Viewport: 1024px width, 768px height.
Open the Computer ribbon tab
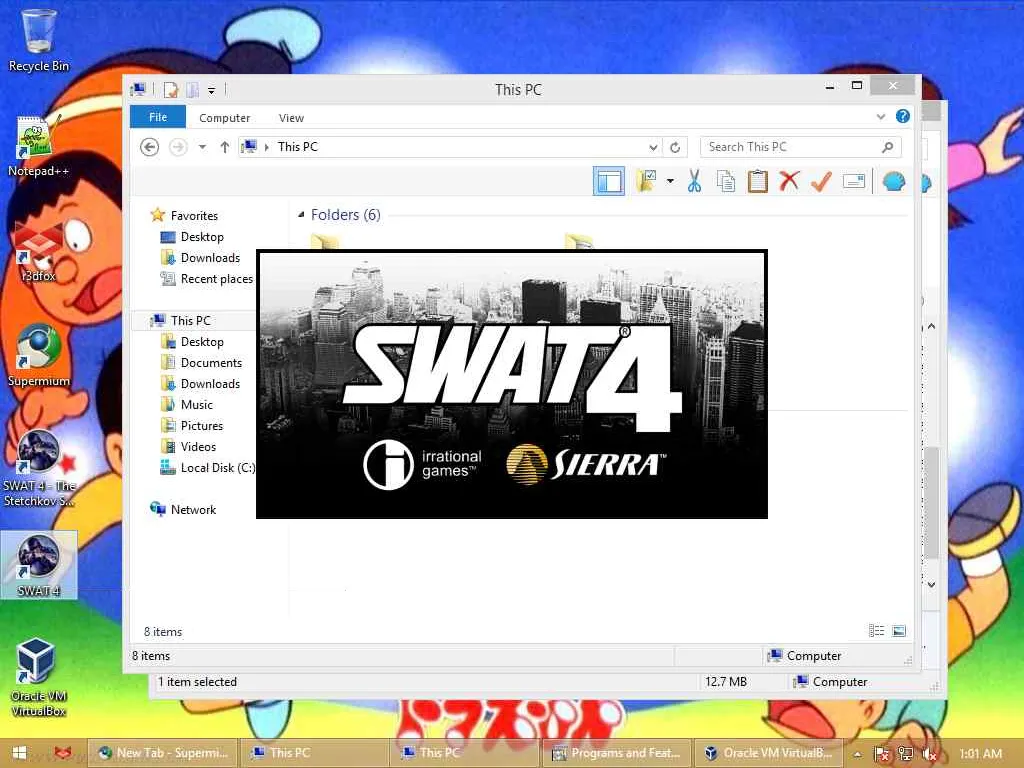pos(225,118)
